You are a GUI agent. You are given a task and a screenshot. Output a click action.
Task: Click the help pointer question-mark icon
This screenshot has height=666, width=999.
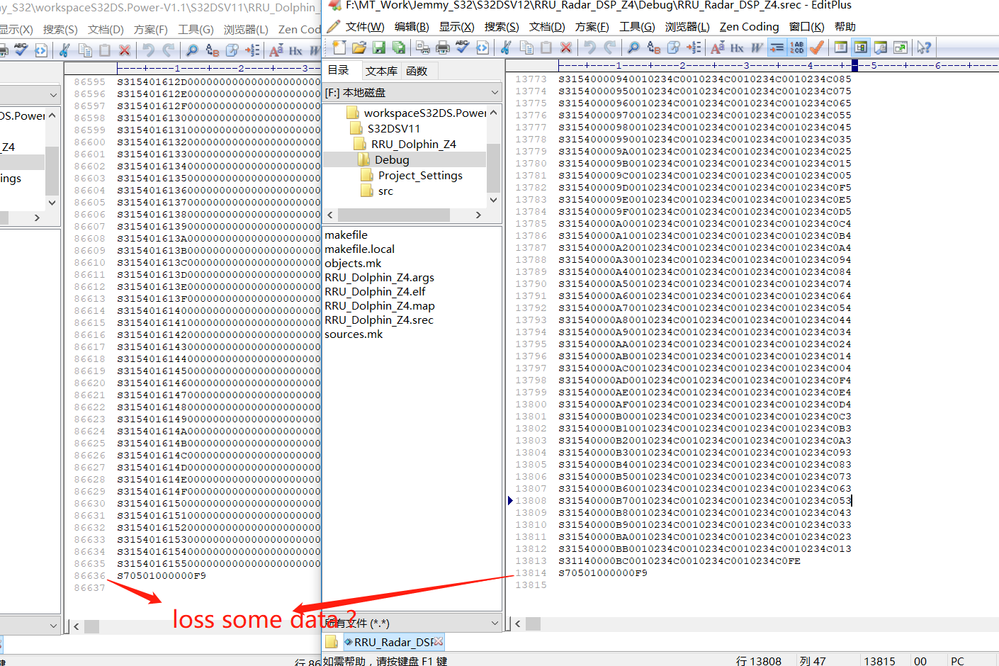[924, 48]
